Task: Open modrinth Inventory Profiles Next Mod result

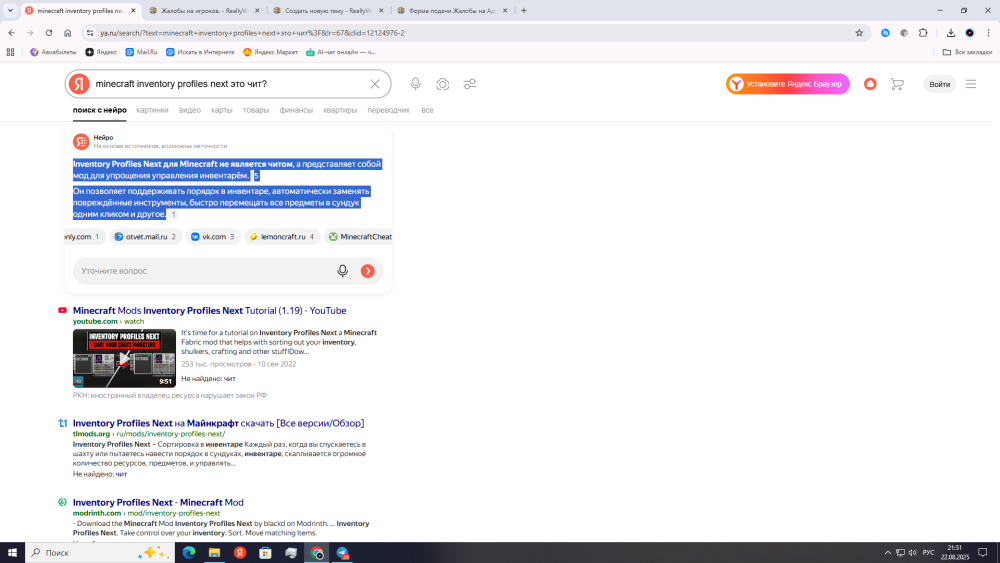Action: click(158, 502)
